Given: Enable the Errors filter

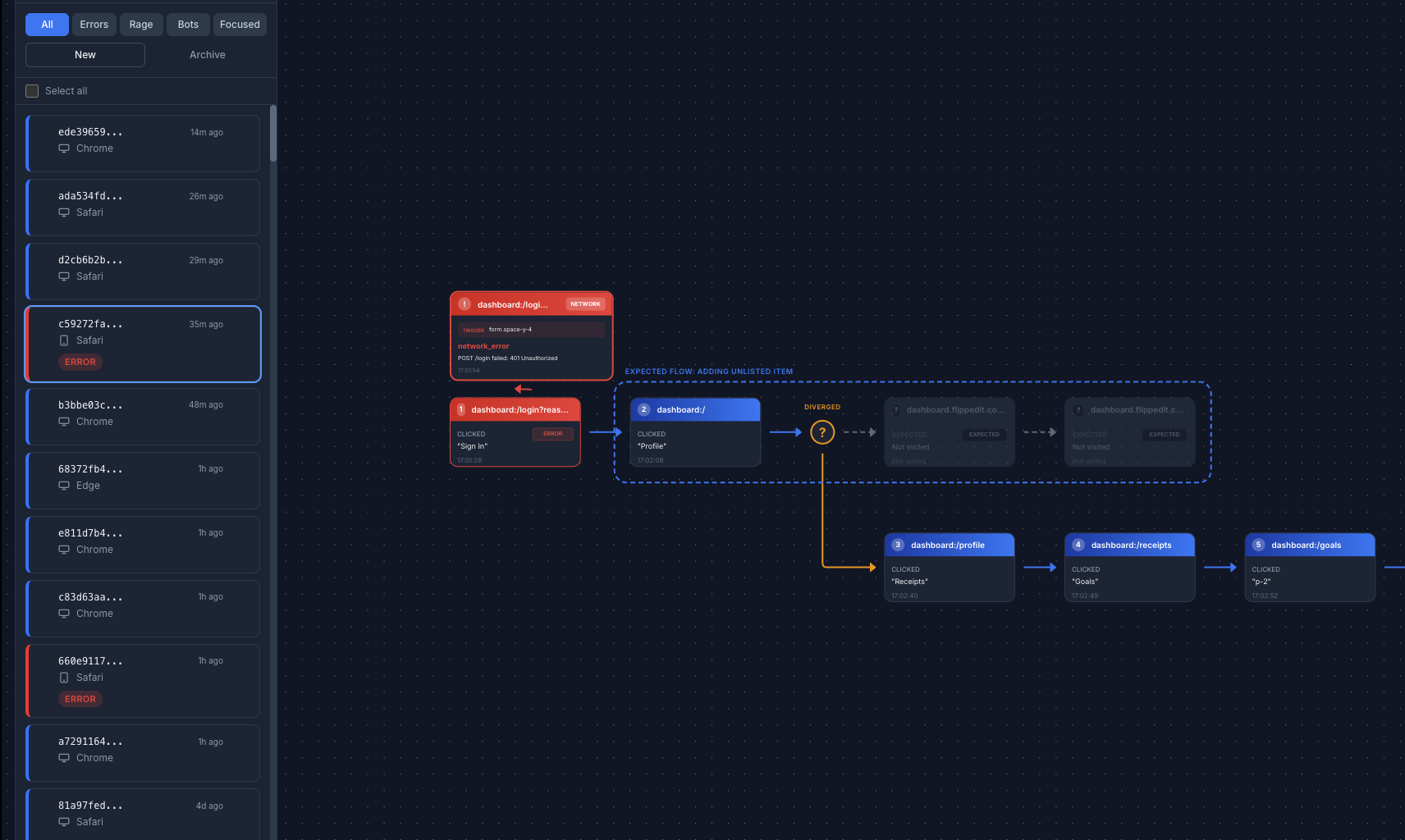Looking at the screenshot, I should pos(94,24).
